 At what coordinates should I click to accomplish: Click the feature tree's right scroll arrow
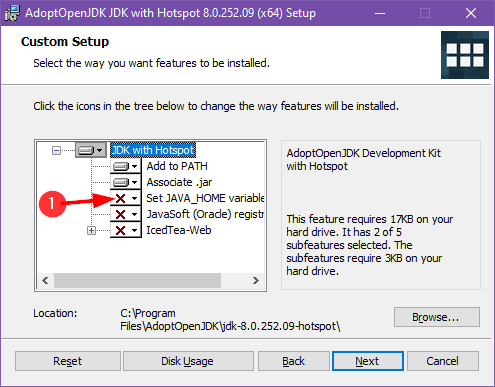[x=255, y=280]
